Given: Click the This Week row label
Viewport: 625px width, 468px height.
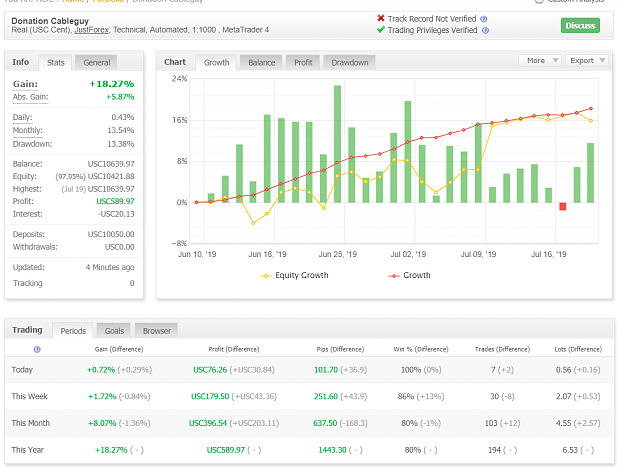Looking at the screenshot, I should click(29, 396).
